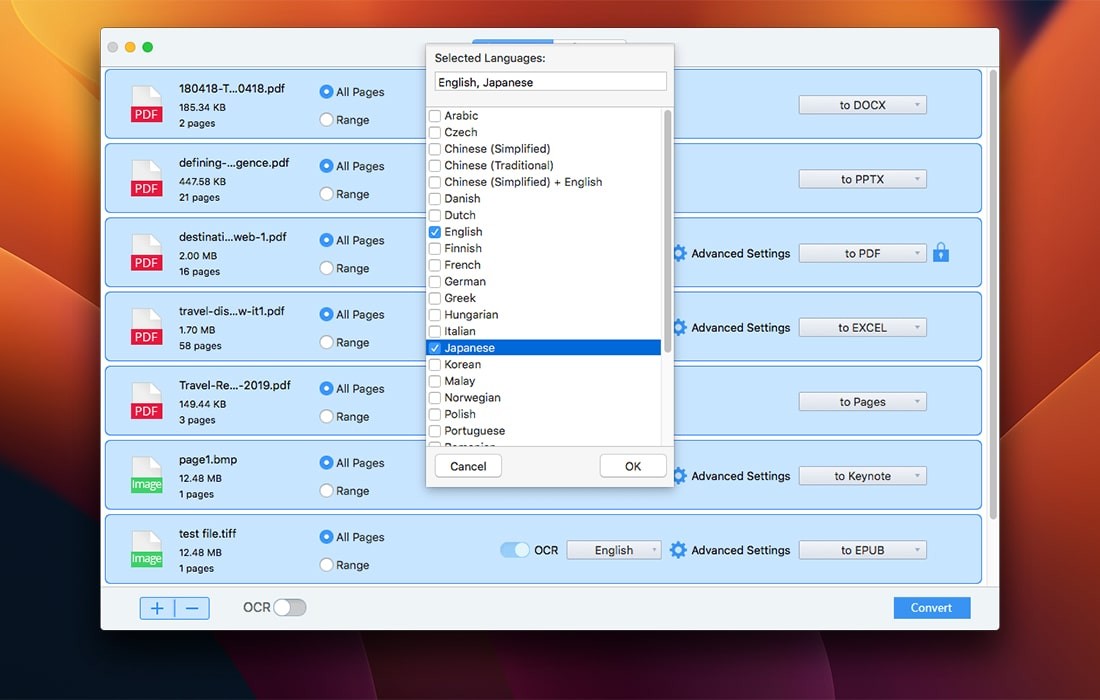Select Range radio for defining-...gence.pdf
Screen dimensions: 1100x700
(326, 194)
